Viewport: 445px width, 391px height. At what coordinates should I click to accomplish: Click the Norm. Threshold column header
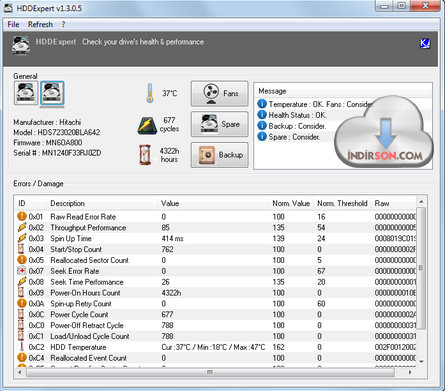click(x=342, y=203)
